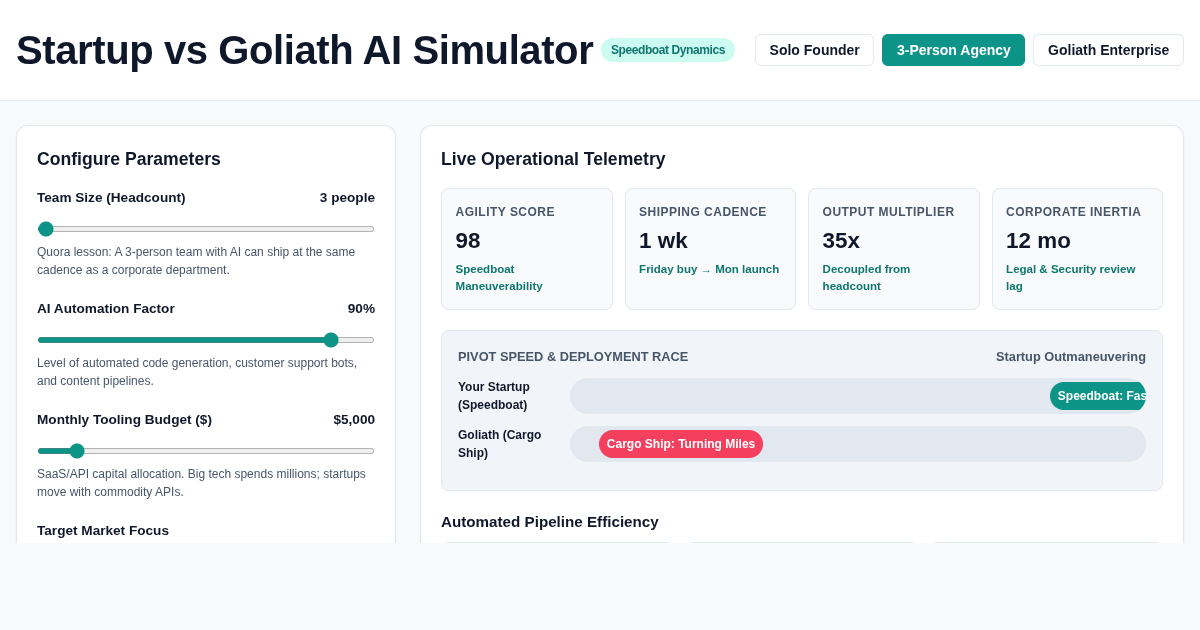
Task: Click the 'Goliath (Cargo Ship)' label
Action: click(500, 444)
